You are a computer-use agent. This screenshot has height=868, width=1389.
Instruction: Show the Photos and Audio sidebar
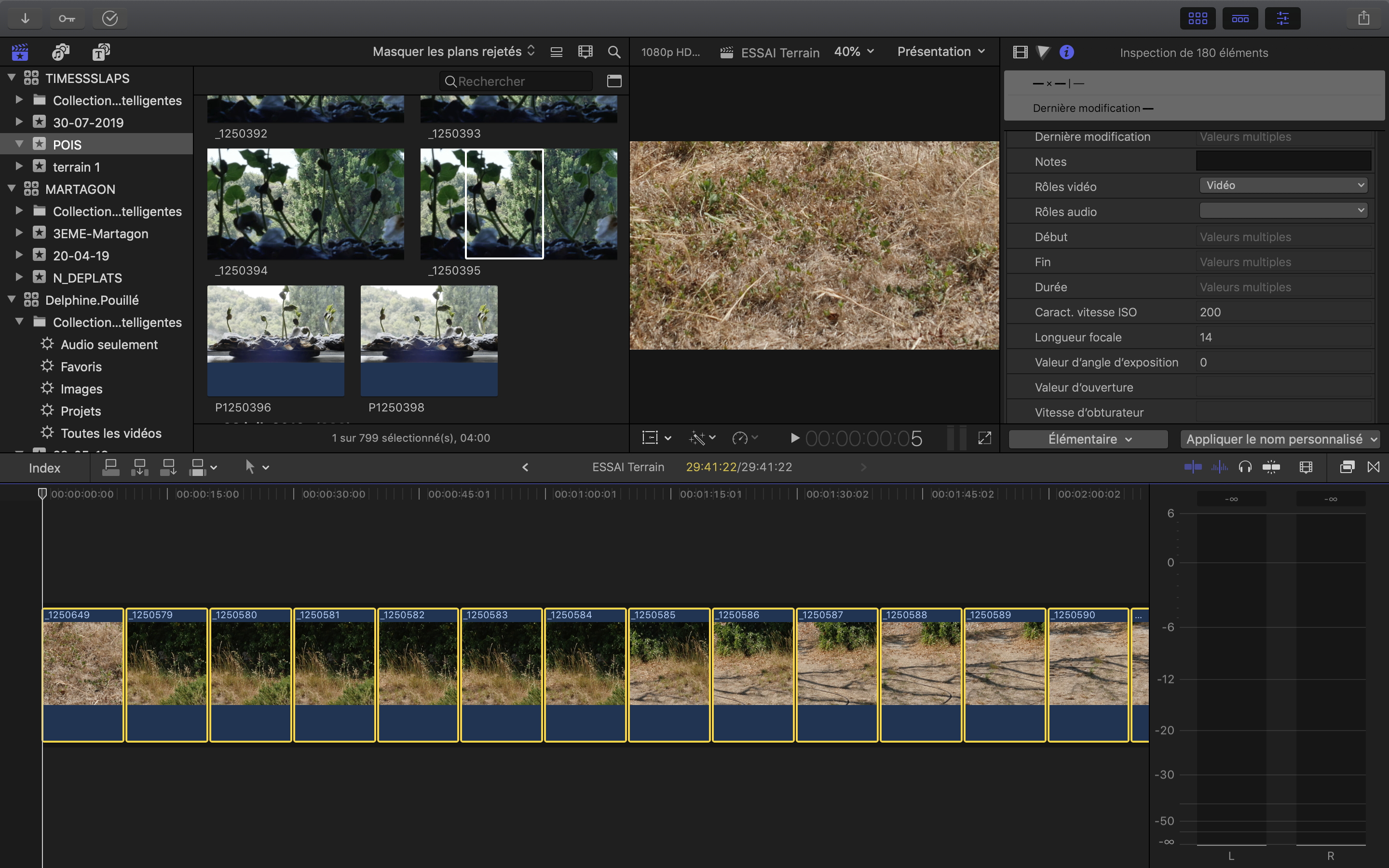pos(60,52)
